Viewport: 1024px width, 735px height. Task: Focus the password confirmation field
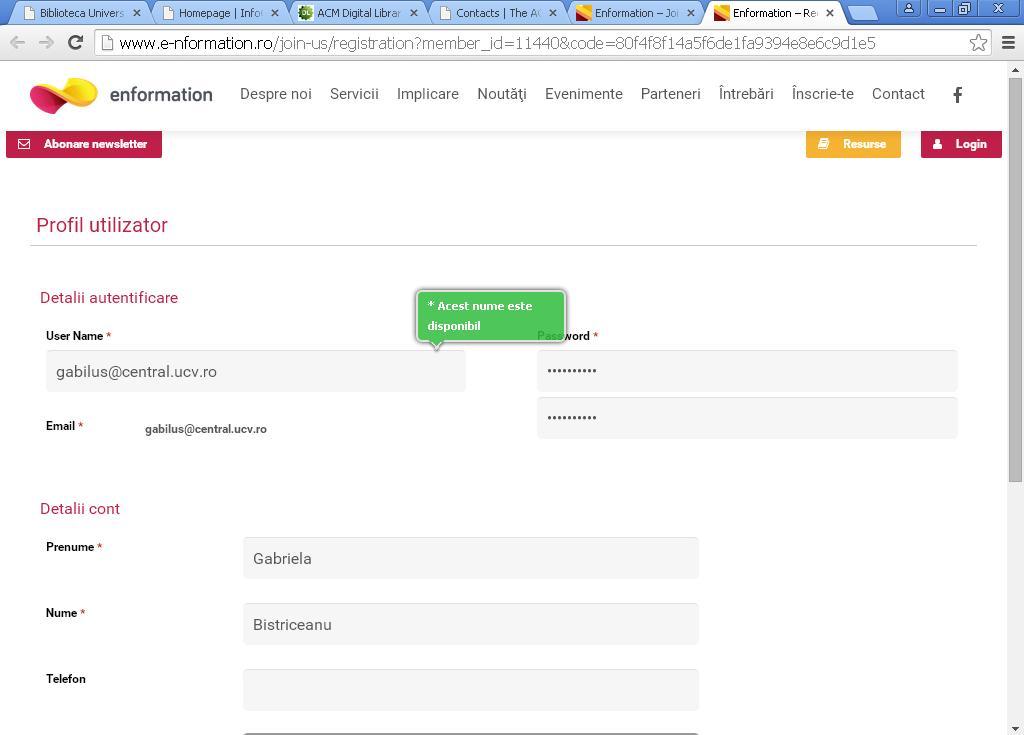[x=747, y=417]
